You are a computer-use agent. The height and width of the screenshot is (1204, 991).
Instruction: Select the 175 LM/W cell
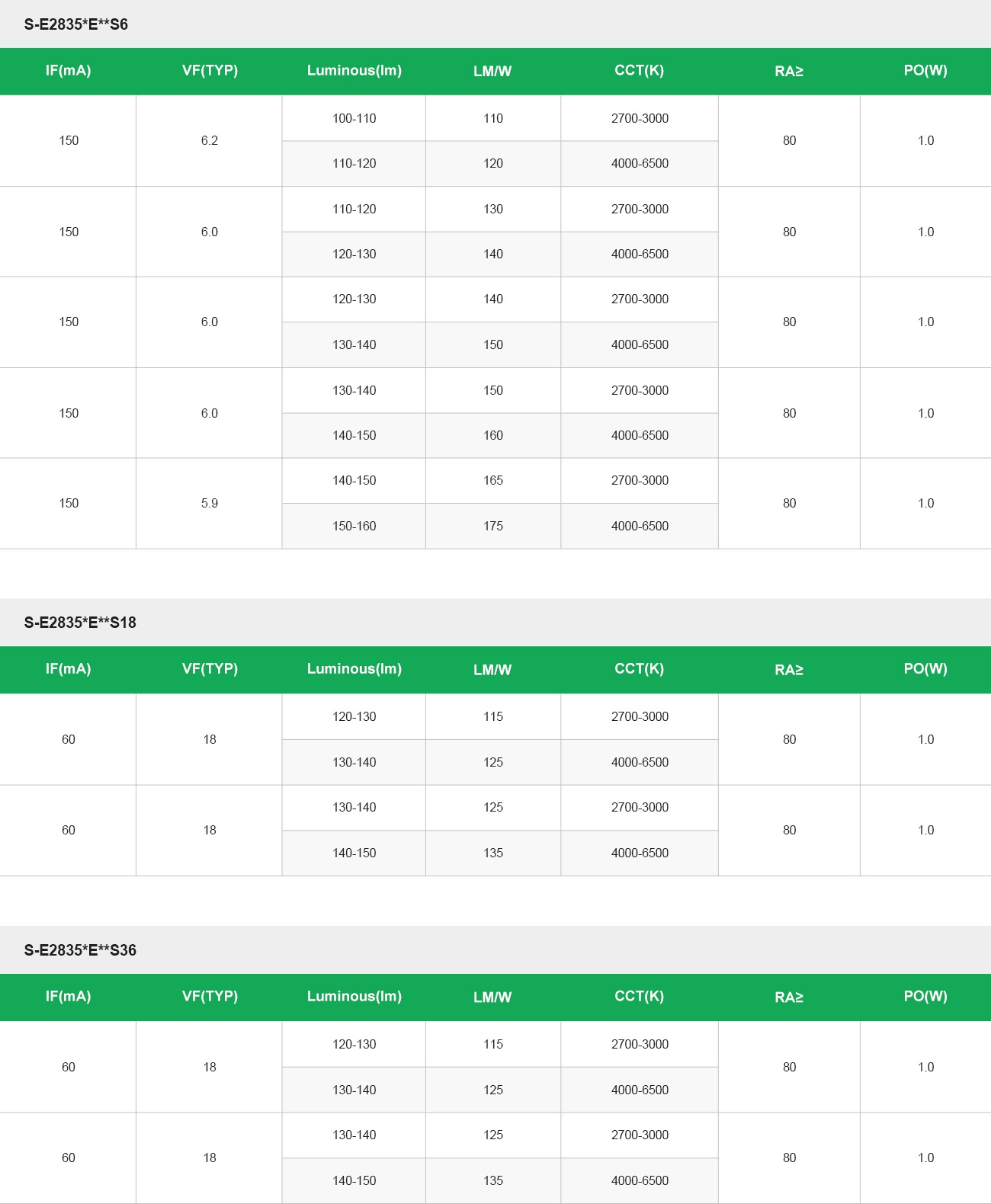point(493,526)
